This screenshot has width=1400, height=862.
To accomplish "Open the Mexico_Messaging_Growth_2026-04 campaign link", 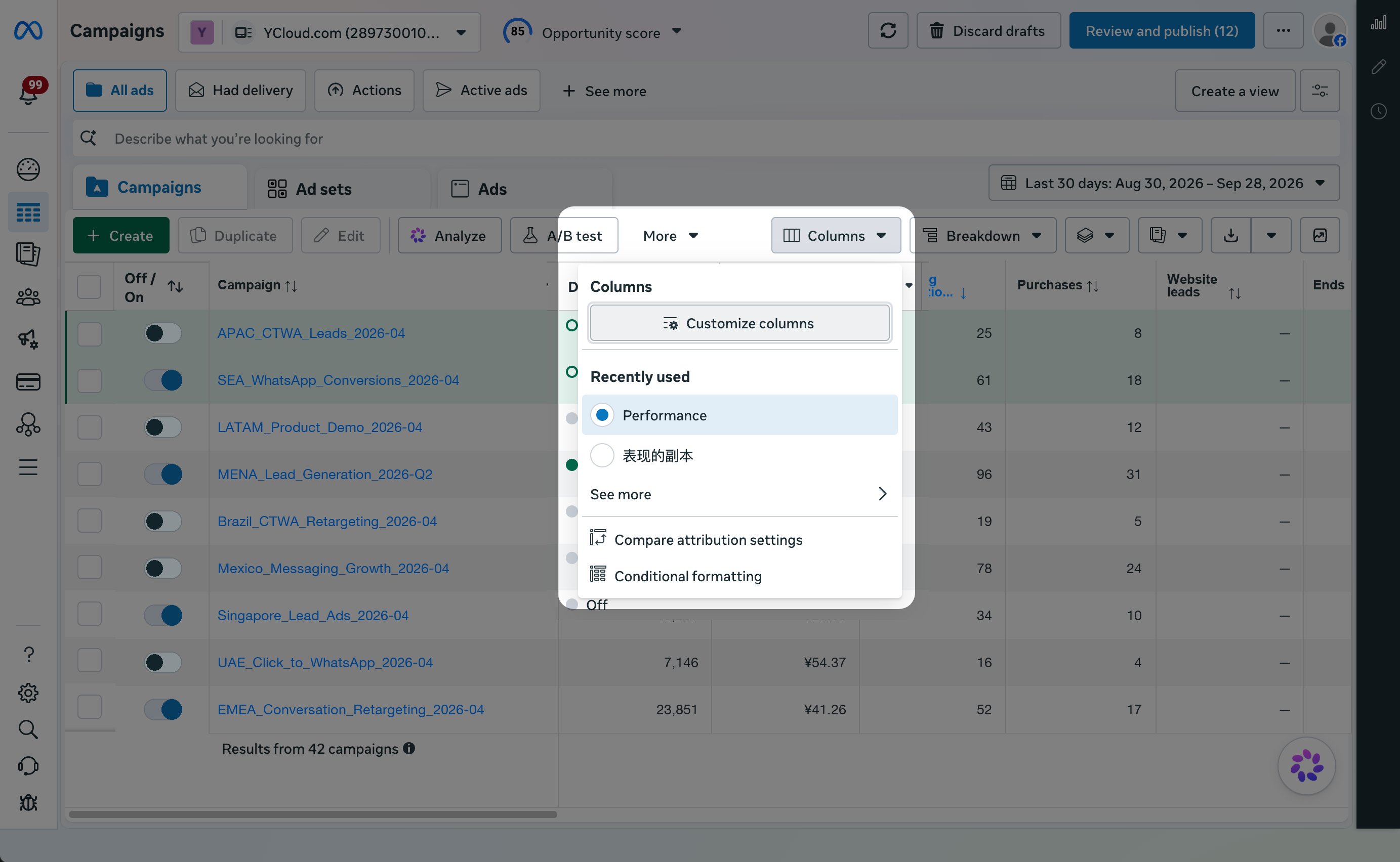I will click(x=333, y=569).
